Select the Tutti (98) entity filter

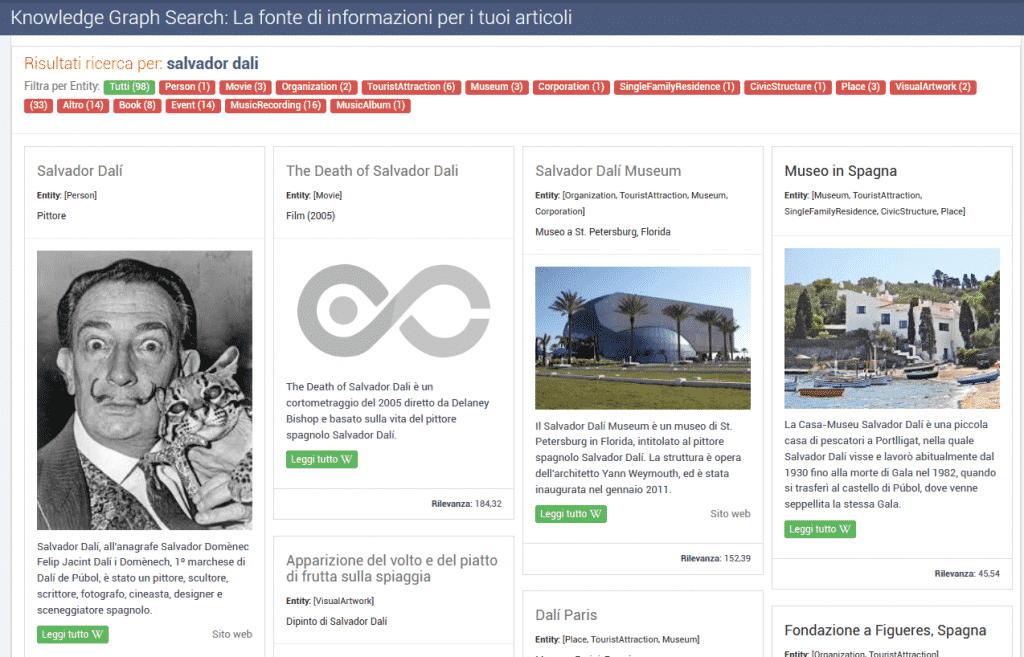tap(129, 87)
